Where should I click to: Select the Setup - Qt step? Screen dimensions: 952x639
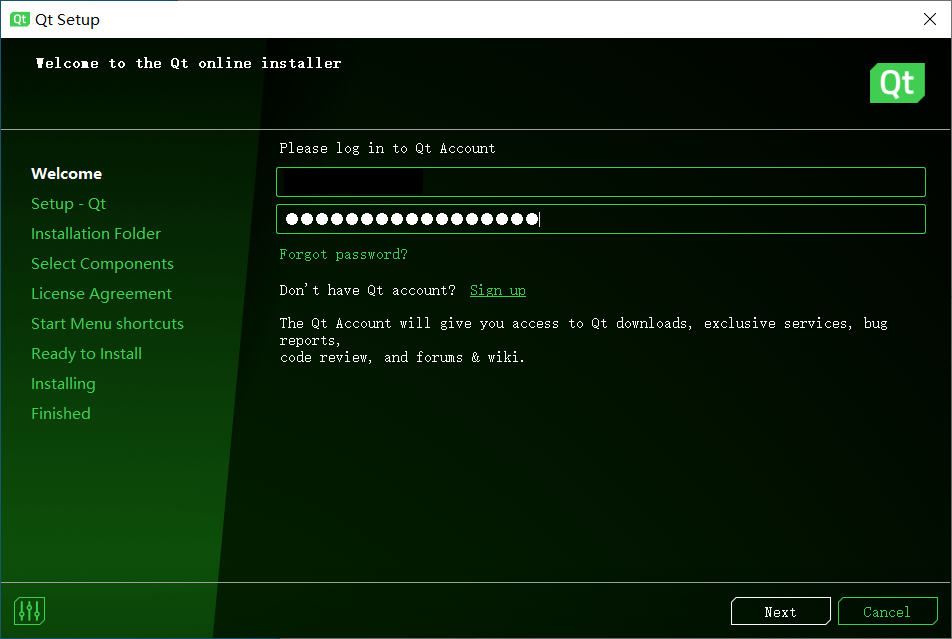pos(69,203)
